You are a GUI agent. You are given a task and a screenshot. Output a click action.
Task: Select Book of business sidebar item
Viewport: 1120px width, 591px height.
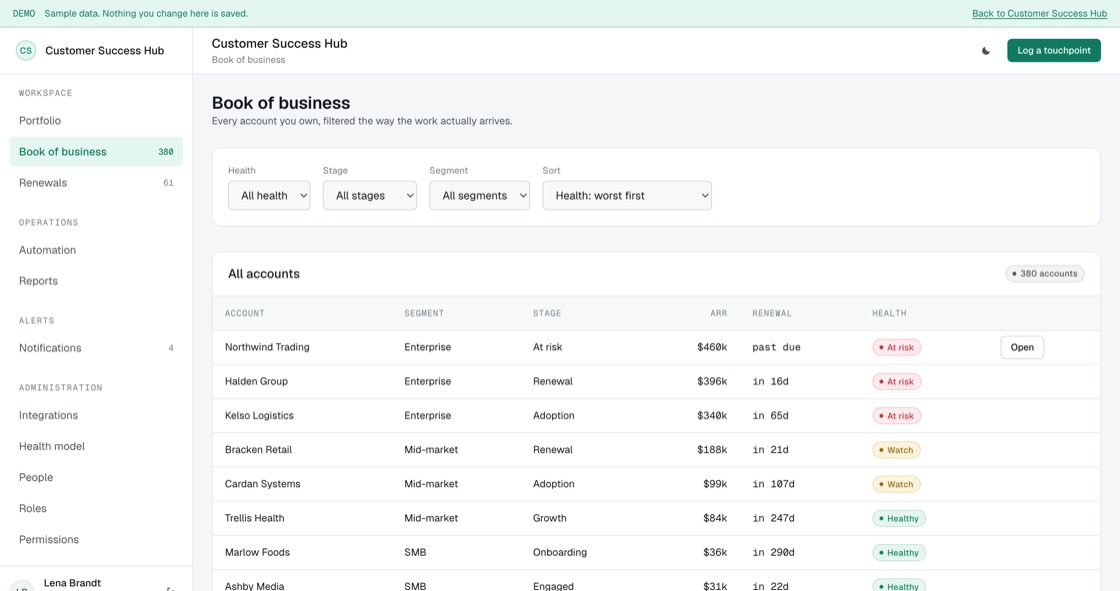point(96,152)
